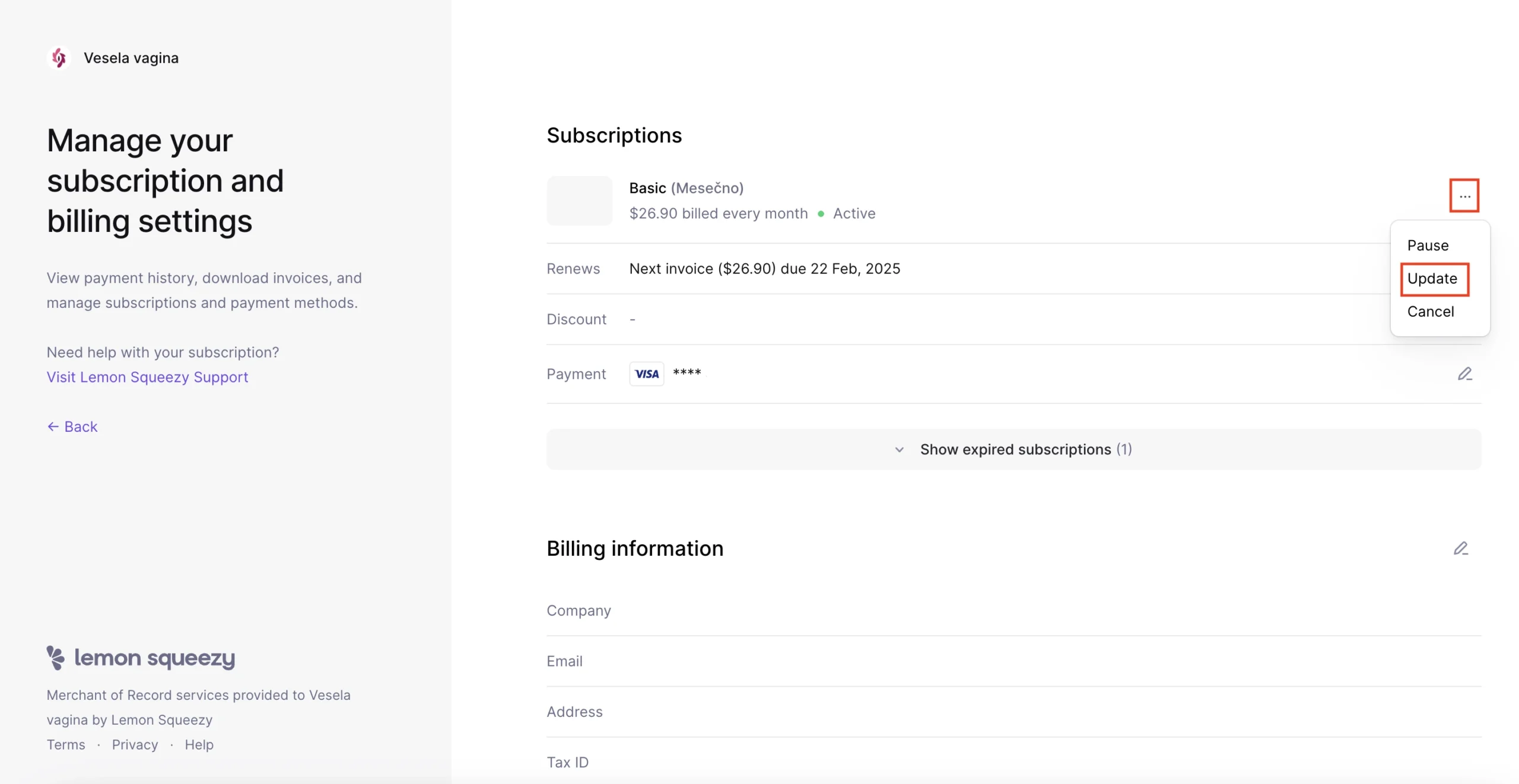This screenshot has height=784, width=1519.
Task: Click the back arrow icon
Action: pyautogui.click(x=53, y=426)
